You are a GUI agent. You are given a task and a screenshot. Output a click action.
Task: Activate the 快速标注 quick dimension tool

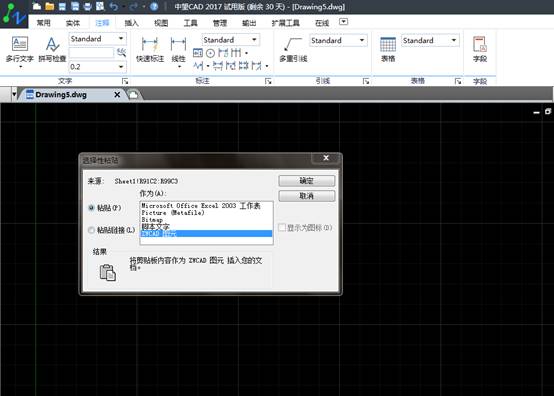click(150, 49)
